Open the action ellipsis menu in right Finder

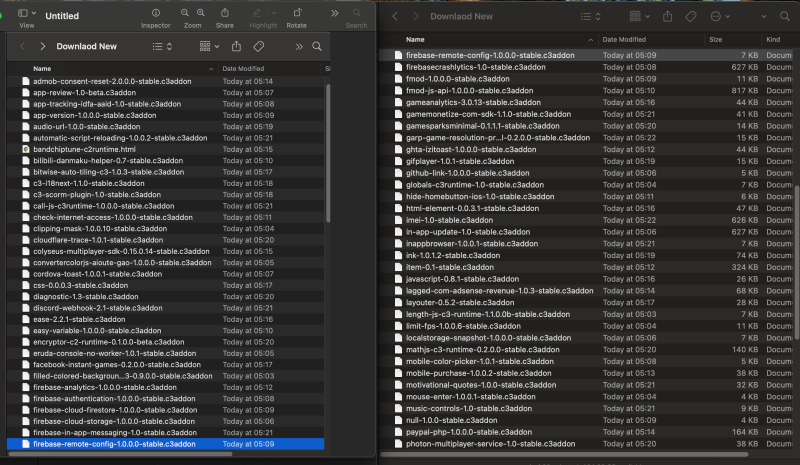[720, 16]
